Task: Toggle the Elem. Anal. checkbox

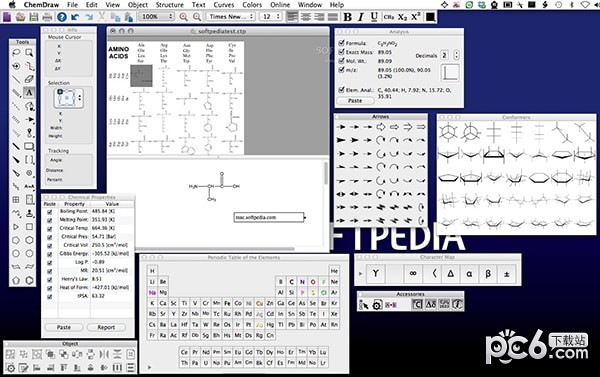Action: pos(341,90)
